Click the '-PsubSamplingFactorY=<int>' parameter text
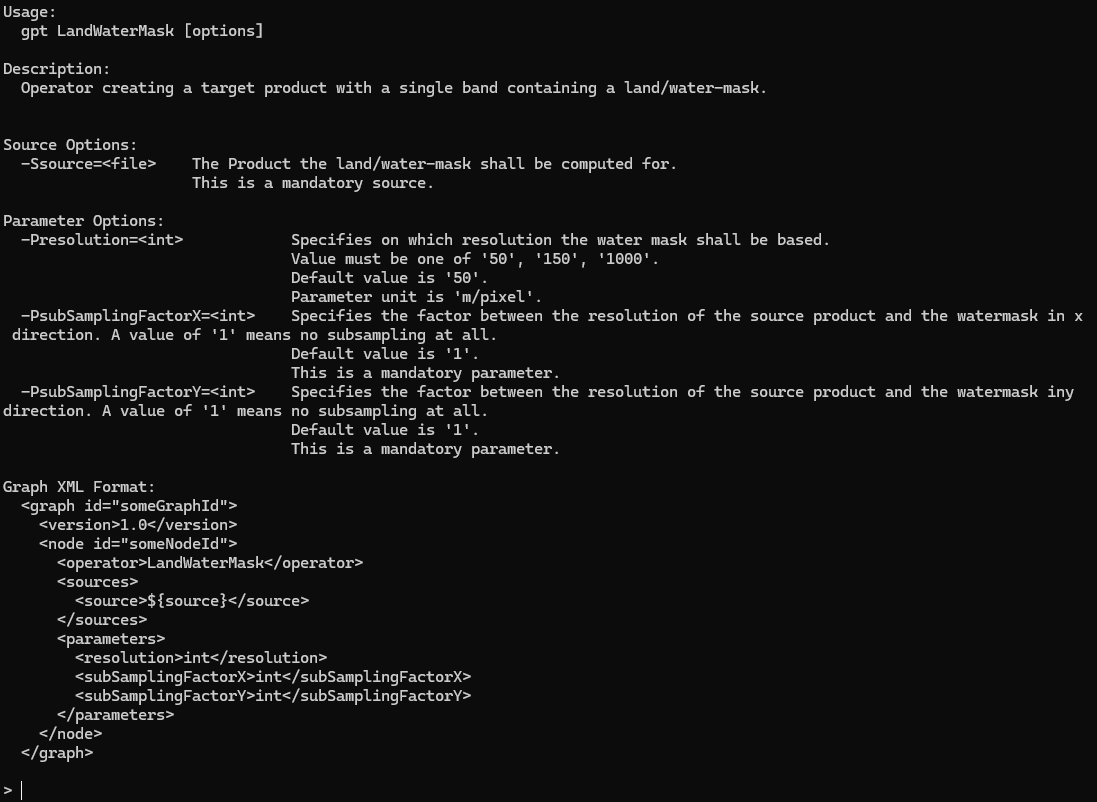 tap(138, 392)
